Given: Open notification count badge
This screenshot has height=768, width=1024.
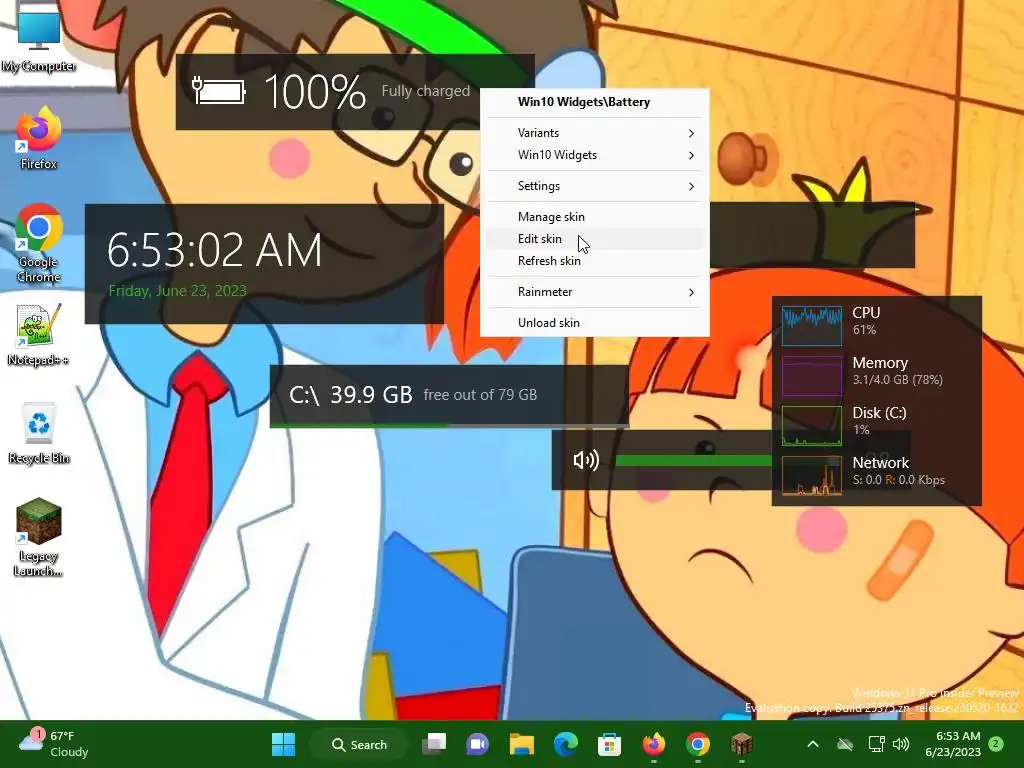Looking at the screenshot, I should 996,744.
